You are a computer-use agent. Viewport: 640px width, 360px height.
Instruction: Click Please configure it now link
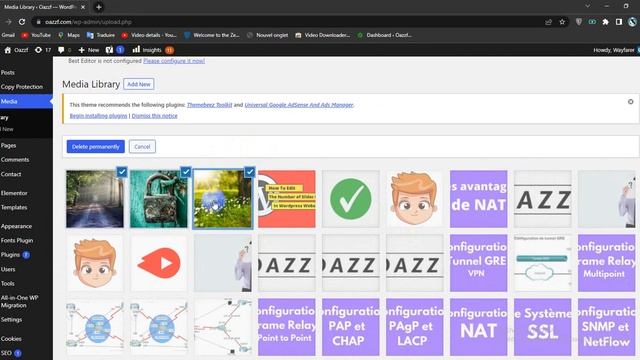174,61
